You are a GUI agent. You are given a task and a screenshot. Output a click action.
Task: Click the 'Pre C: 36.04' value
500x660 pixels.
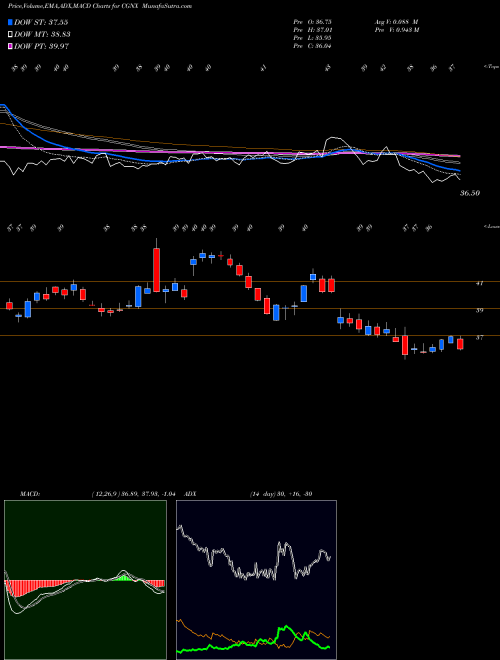coord(312,46)
